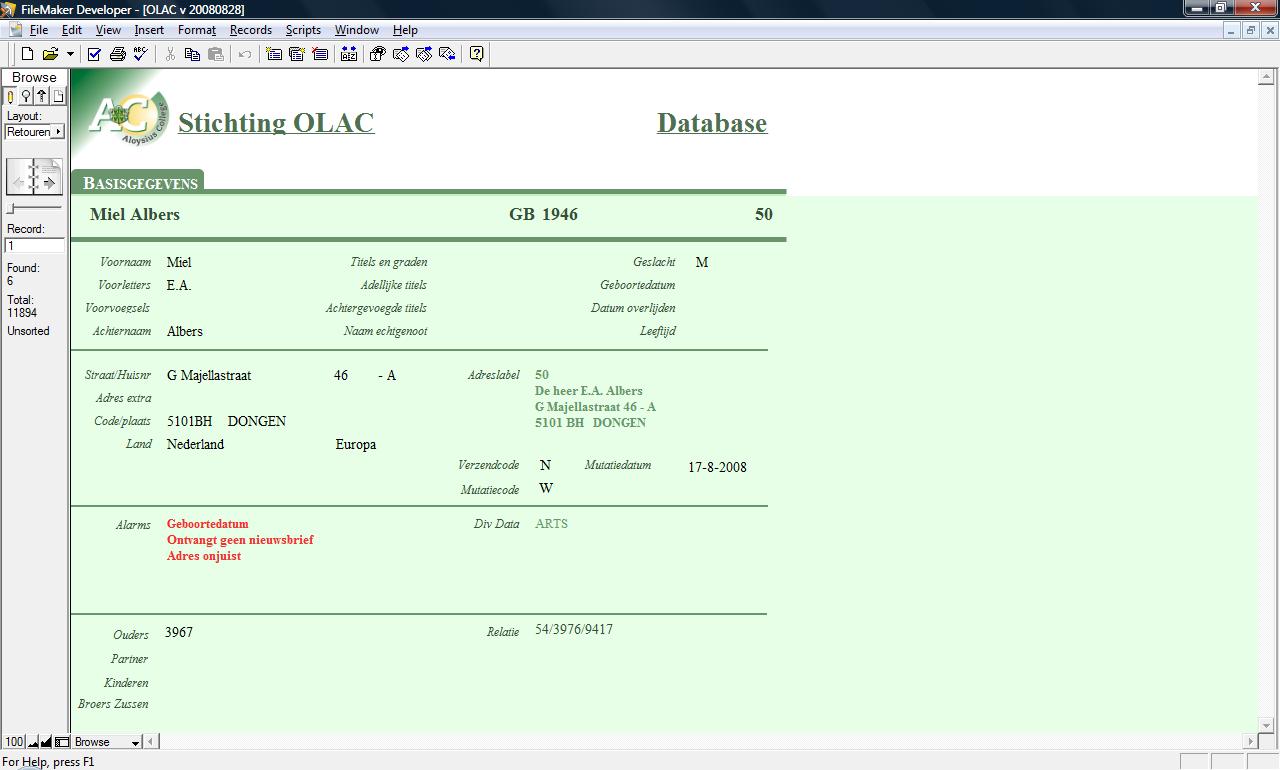Viewport: 1280px width, 770px height.
Task: Click the A-Z Sort records icon
Action: [348, 54]
